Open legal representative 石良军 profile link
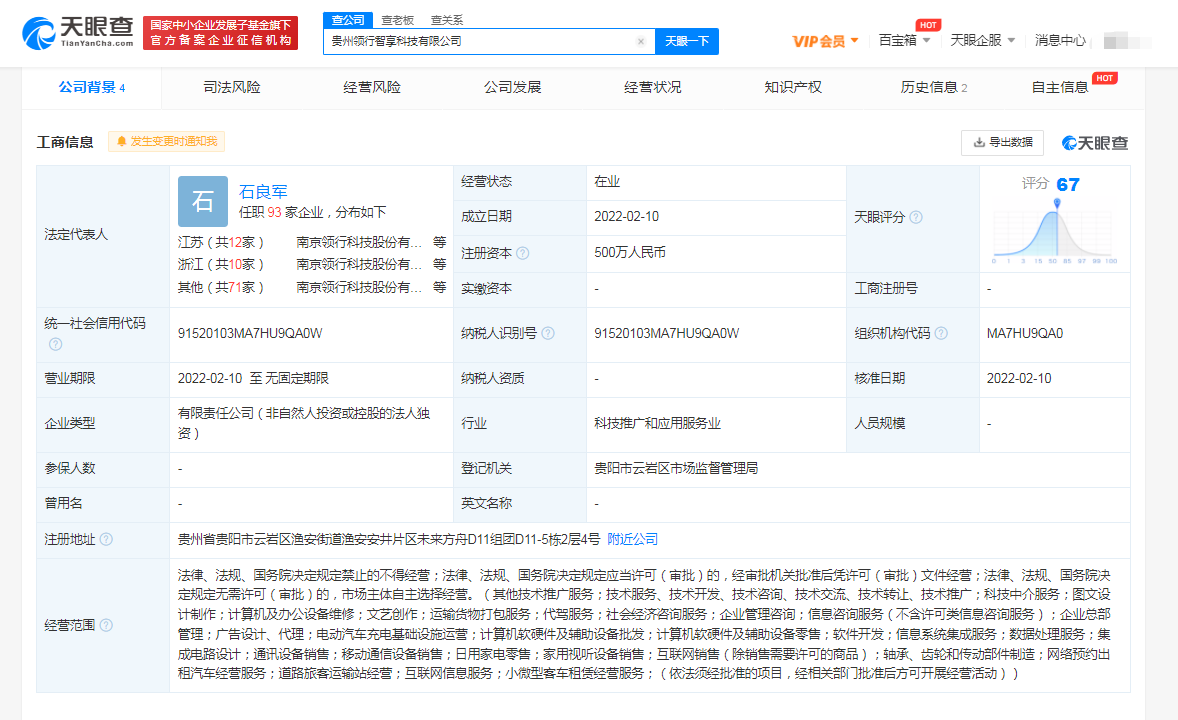The height and width of the screenshot is (720, 1178). click(x=263, y=192)
